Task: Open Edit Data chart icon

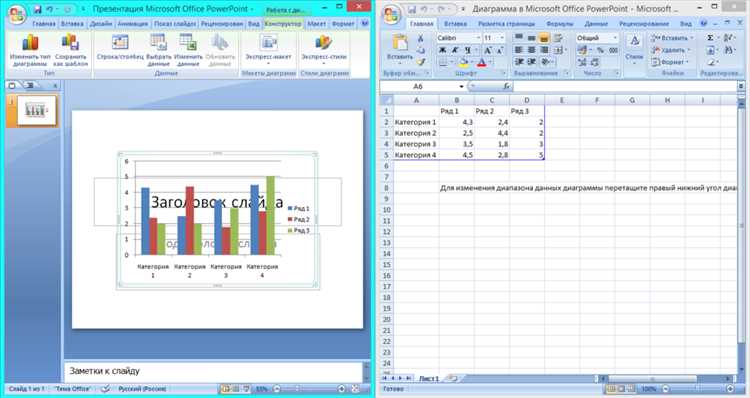Action: tap(188, 43)
